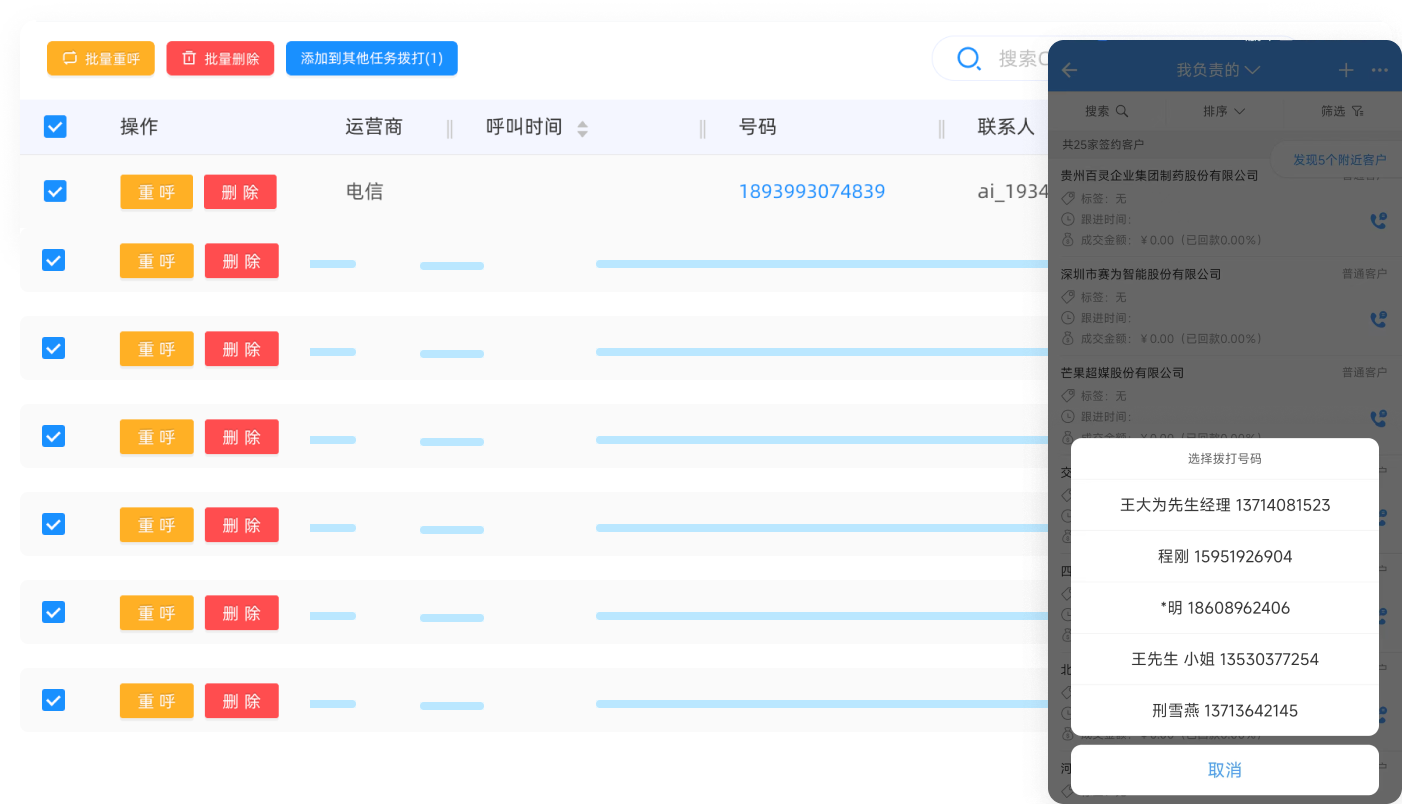Tap 取消 to dismiss dial sheet
Image resolution: width=1402 pixels, height=804 pixels.
(x=1225, y=770)
